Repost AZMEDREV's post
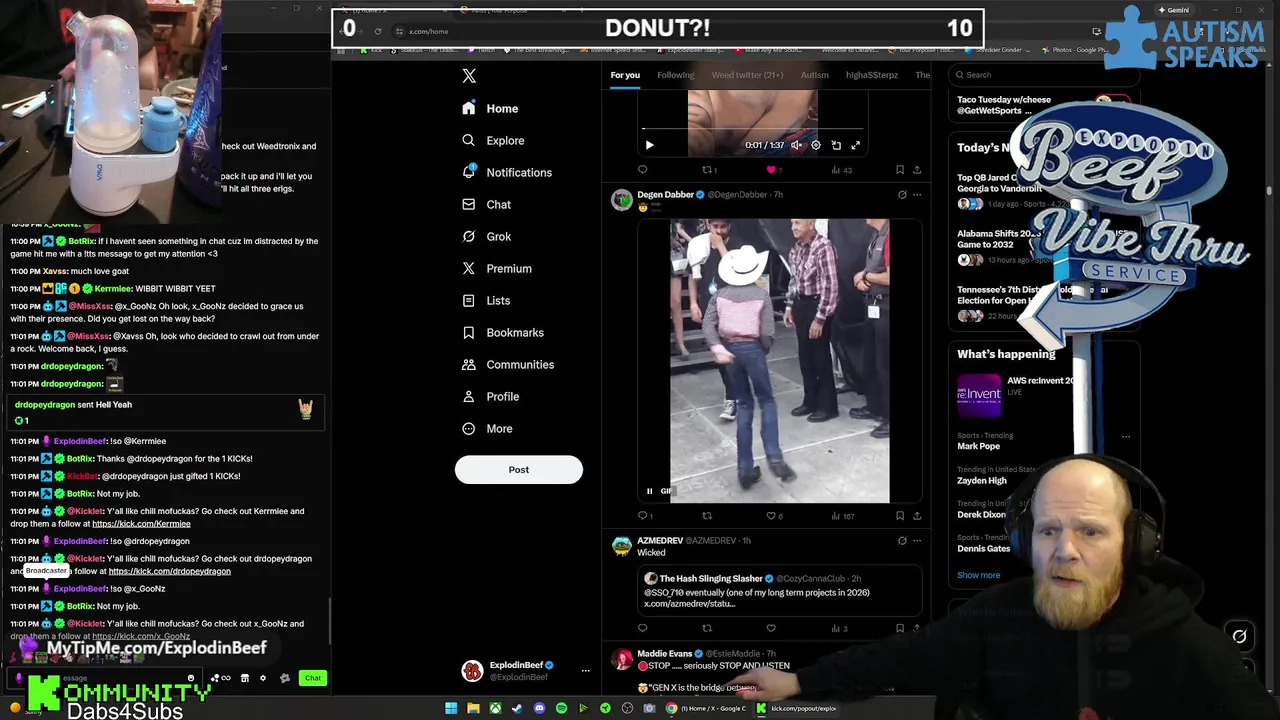Screen dimensions: 1280x720 click(707, 628)
